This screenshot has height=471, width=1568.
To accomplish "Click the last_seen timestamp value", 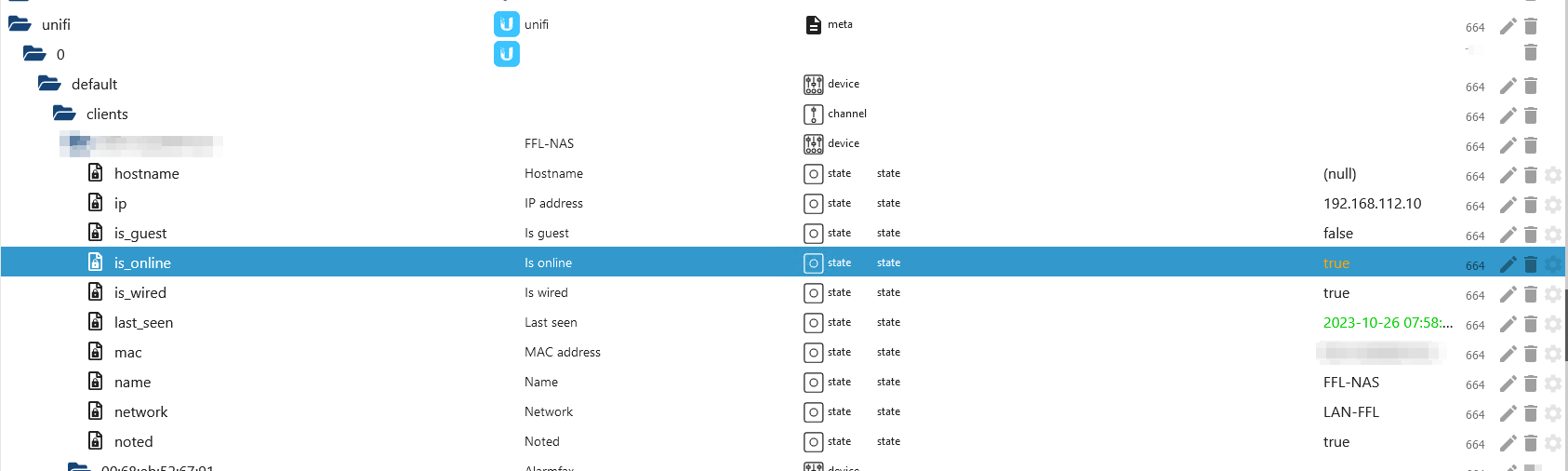I will pos(1388,322).
